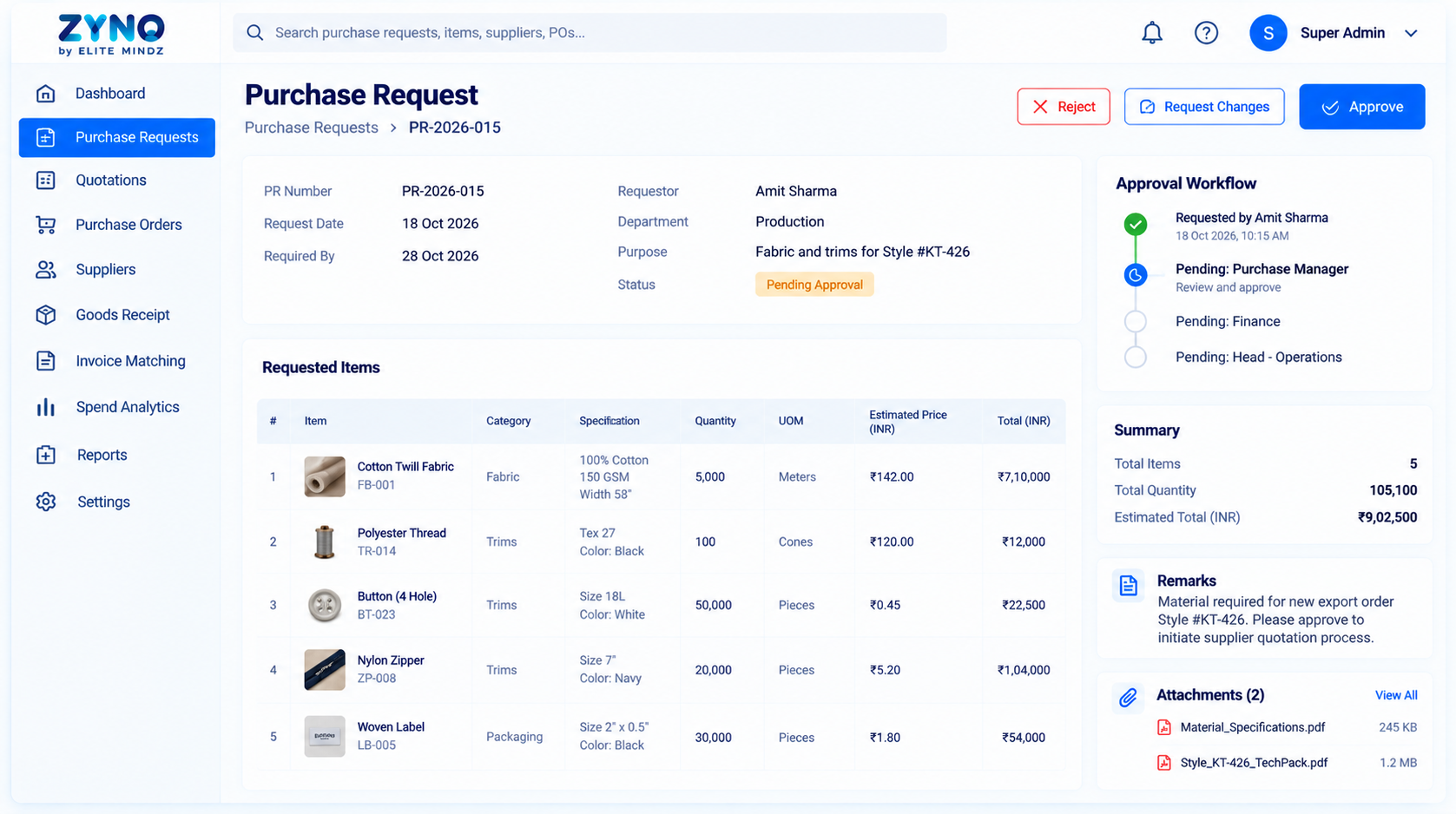
Task: Click the attachments paperclip icon
Action: click(x=1128, y=697)
